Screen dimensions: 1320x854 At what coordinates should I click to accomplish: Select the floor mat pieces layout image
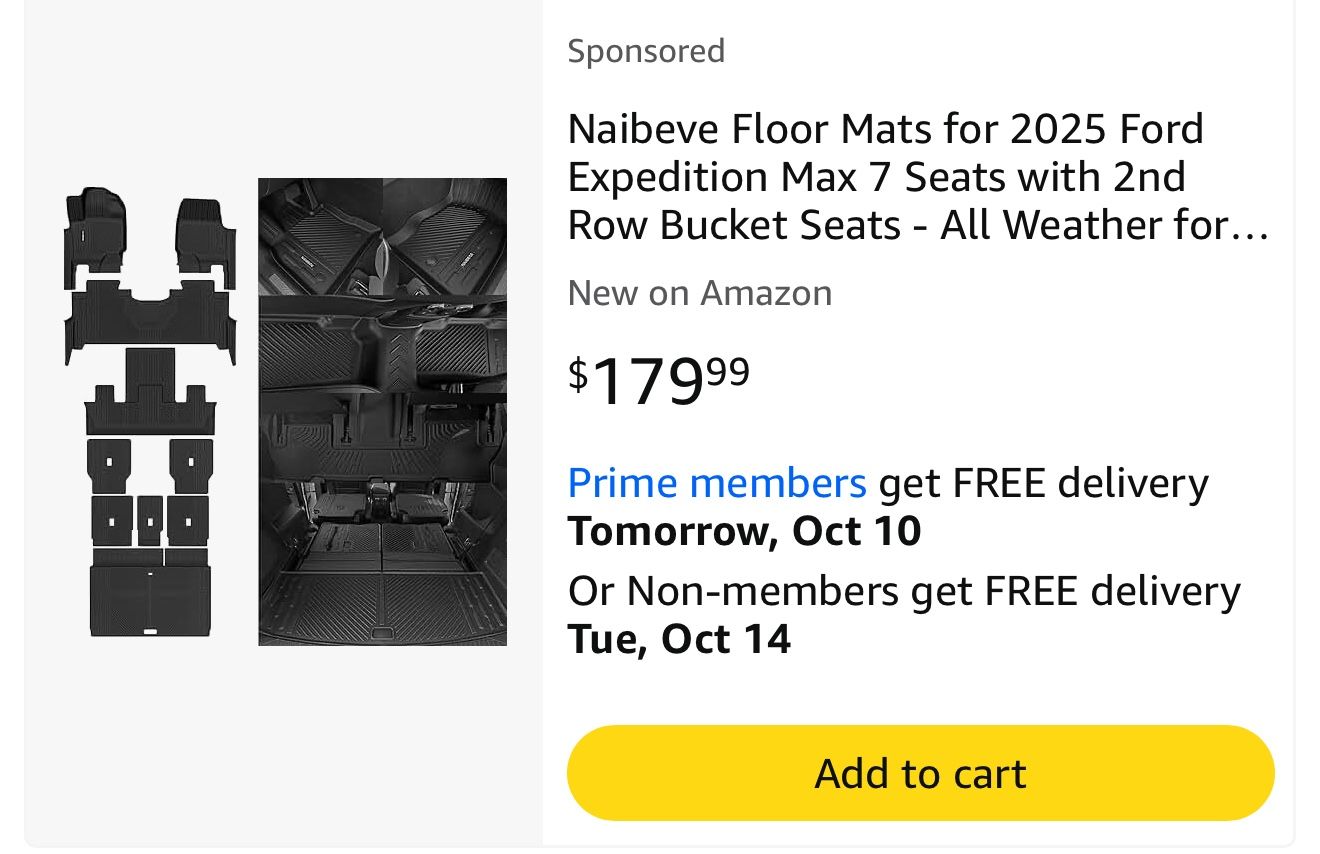[150, 411]
